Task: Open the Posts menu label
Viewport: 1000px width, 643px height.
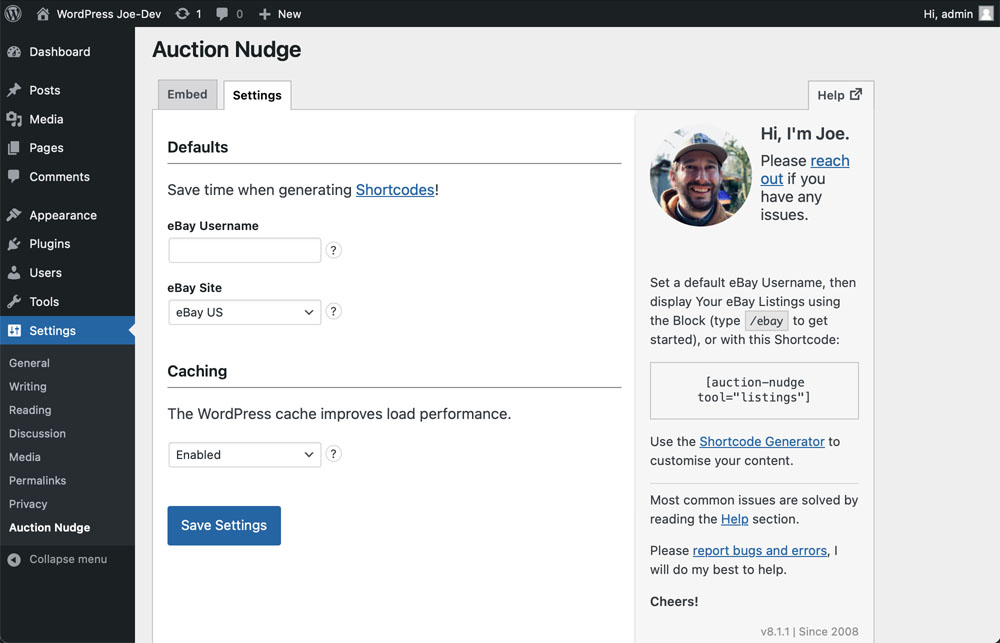Action: click(x=45, y=91)
